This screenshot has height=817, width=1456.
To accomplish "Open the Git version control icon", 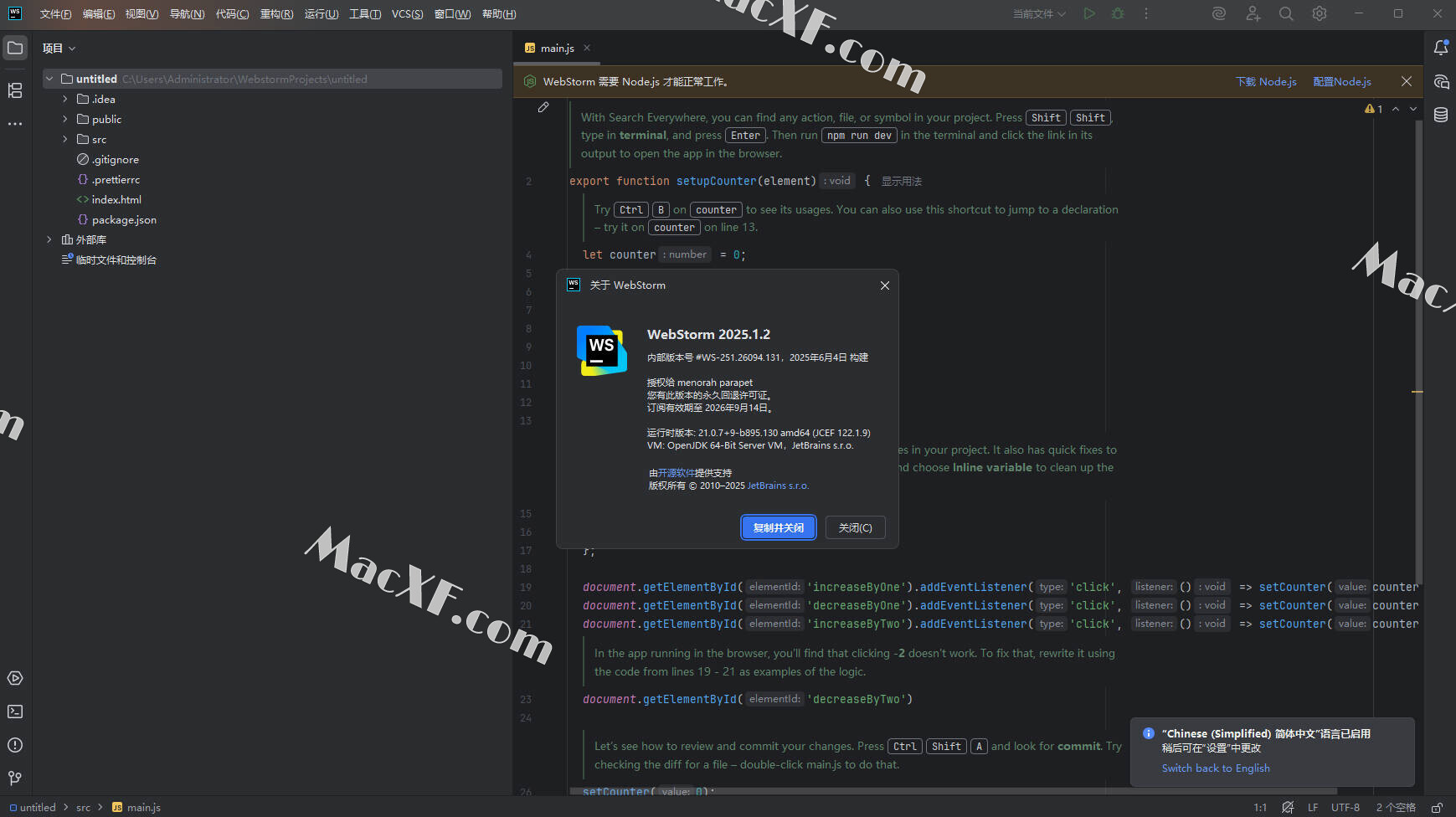I will (15, 778).
